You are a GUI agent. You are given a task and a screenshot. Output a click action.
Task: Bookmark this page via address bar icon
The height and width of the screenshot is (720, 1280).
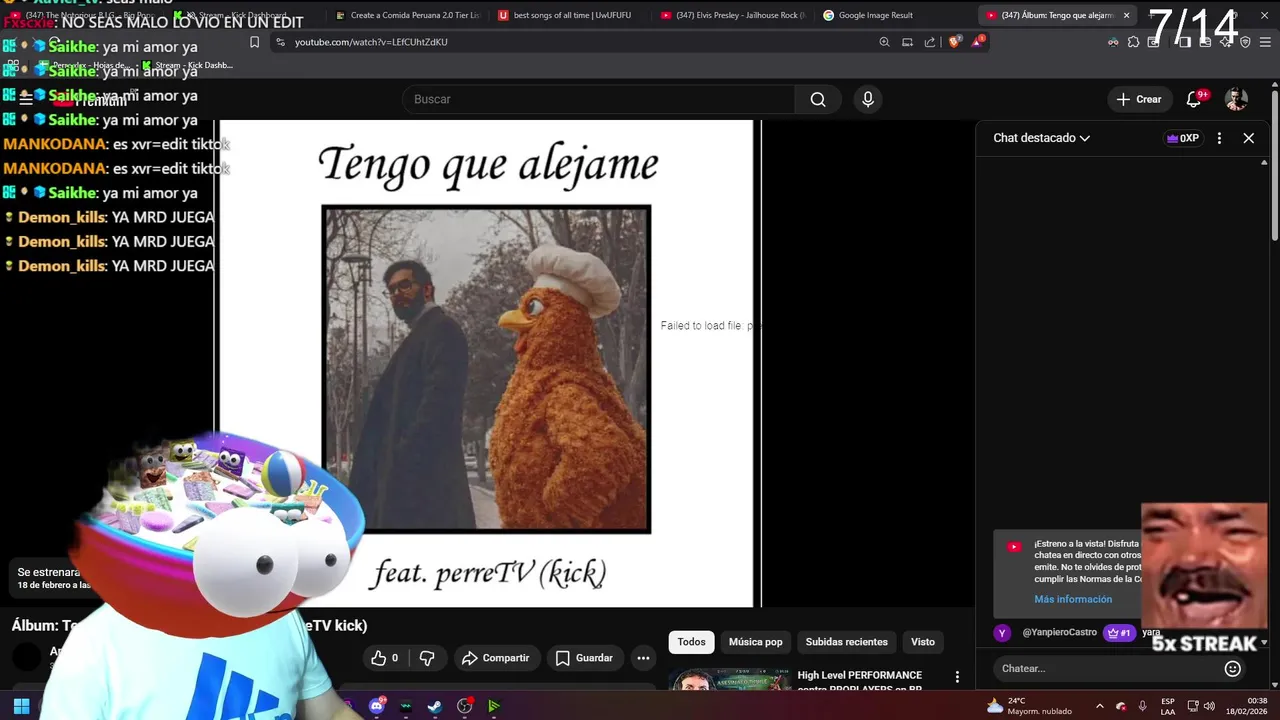click(x=254, y=42)
